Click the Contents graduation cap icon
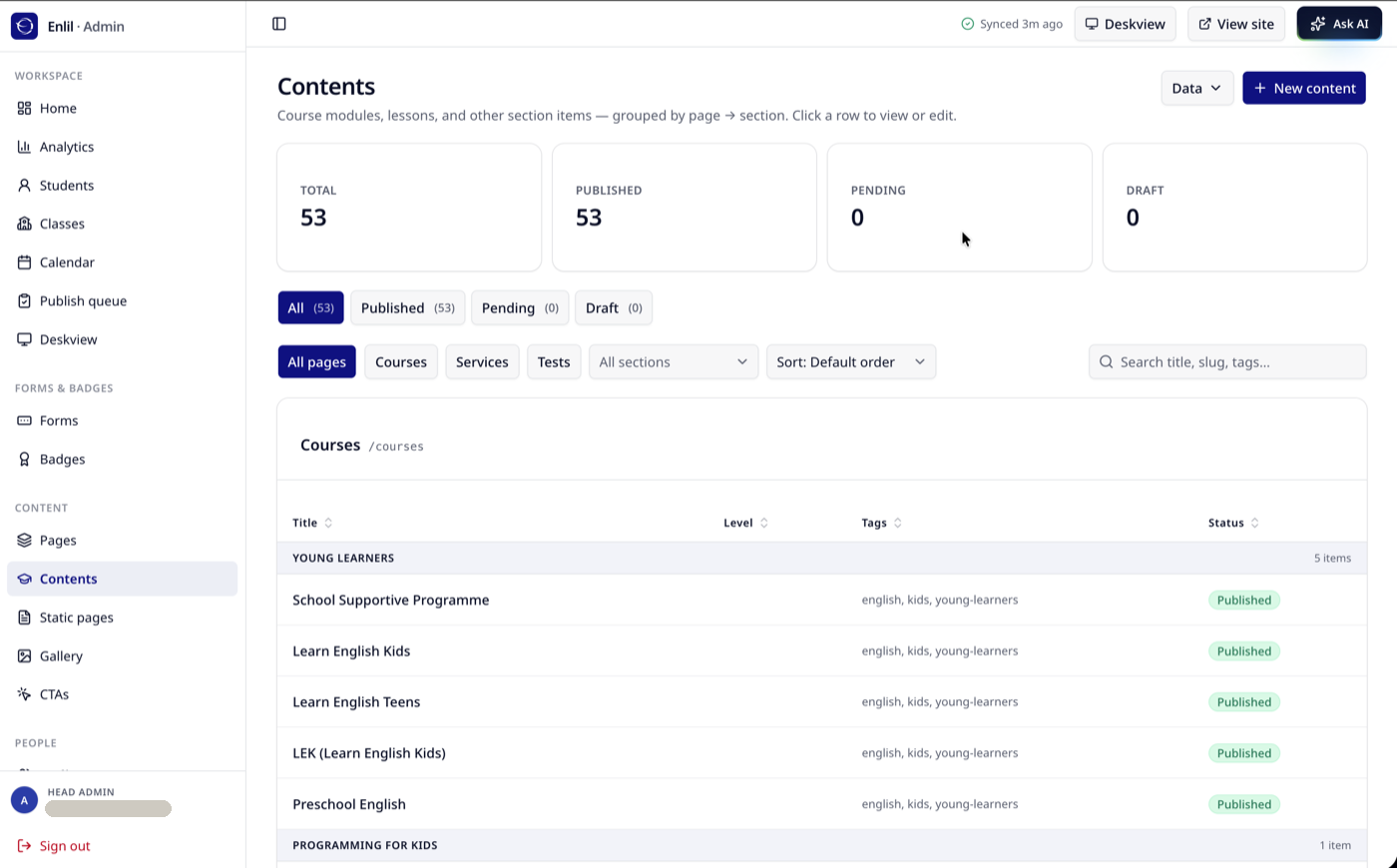 [x=24, y=579]
